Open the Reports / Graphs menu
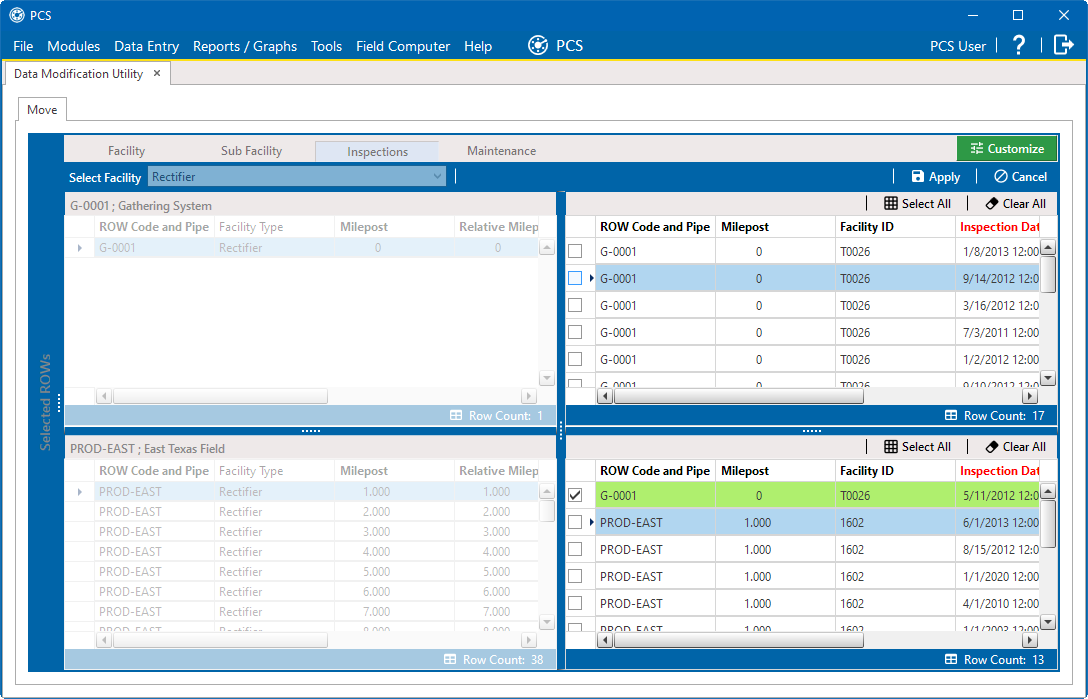1088x699 pixels. pos(244,46)
